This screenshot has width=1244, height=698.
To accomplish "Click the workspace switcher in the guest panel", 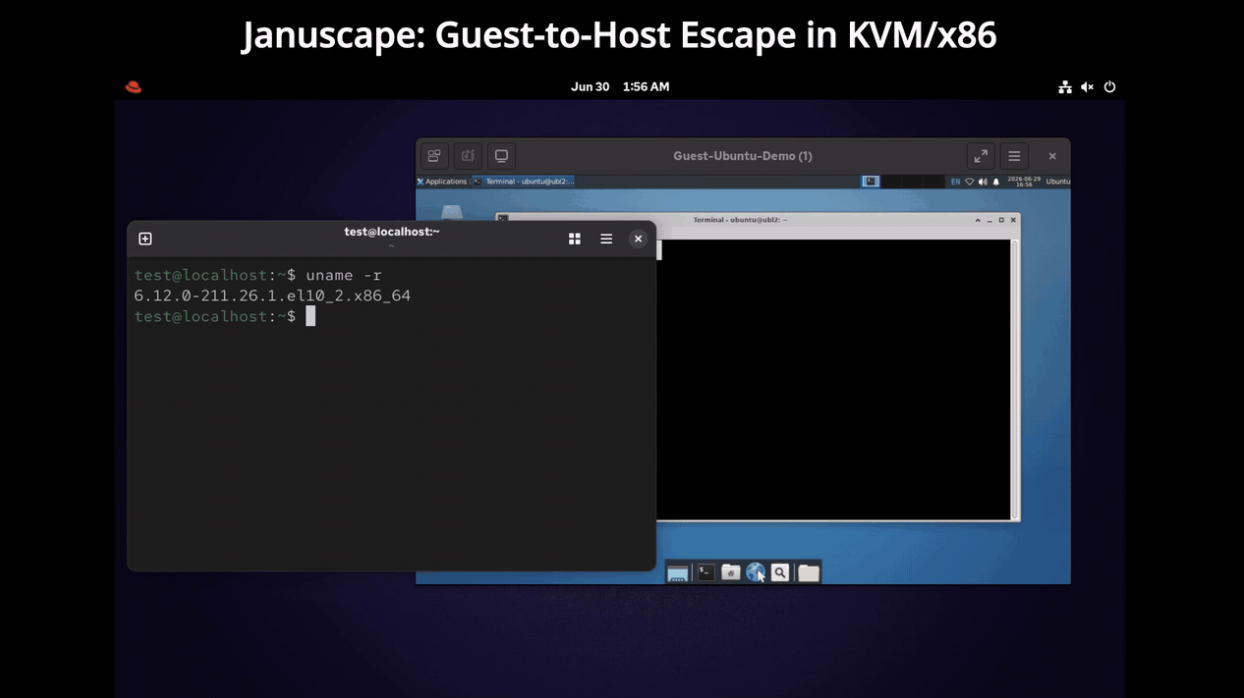I will coord(903,182).
